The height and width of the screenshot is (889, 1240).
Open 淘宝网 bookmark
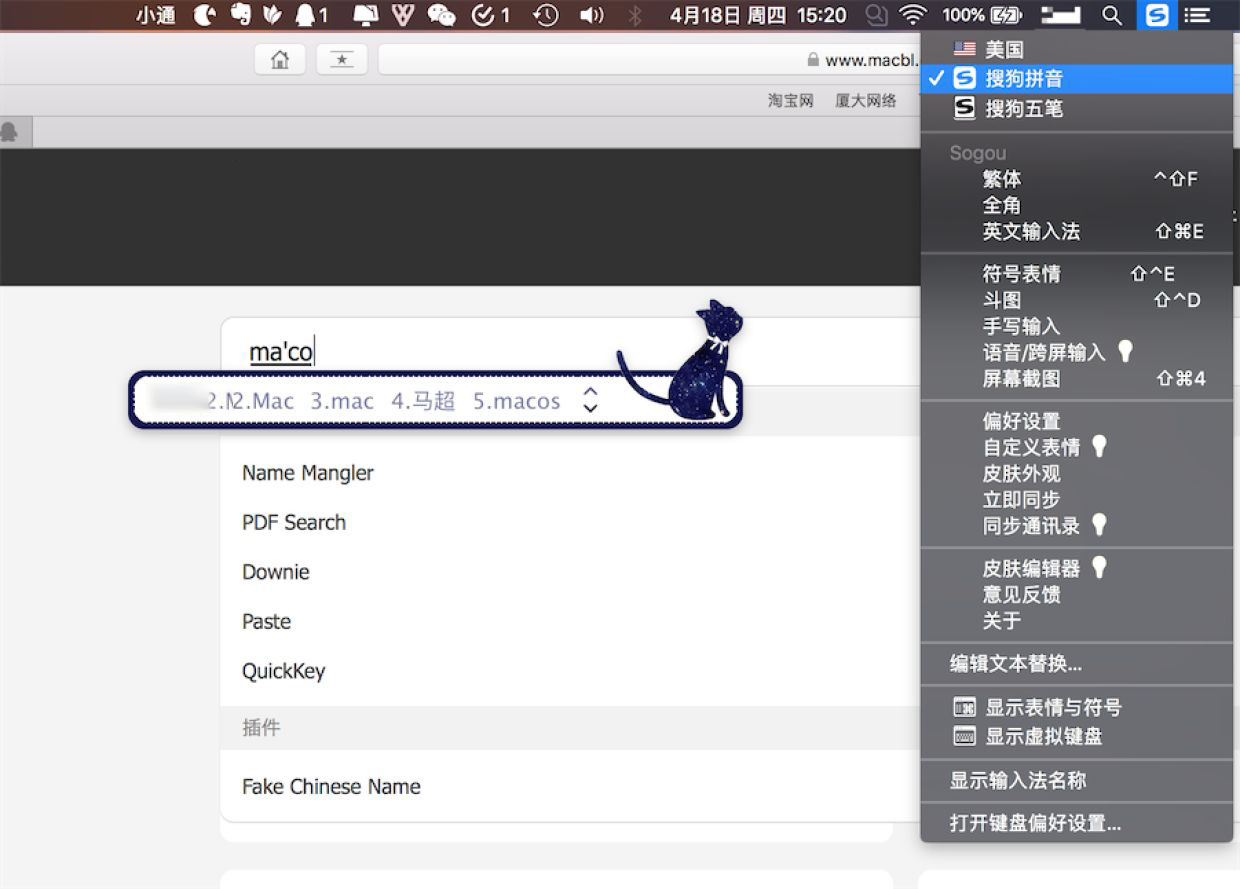click(790, 100)
